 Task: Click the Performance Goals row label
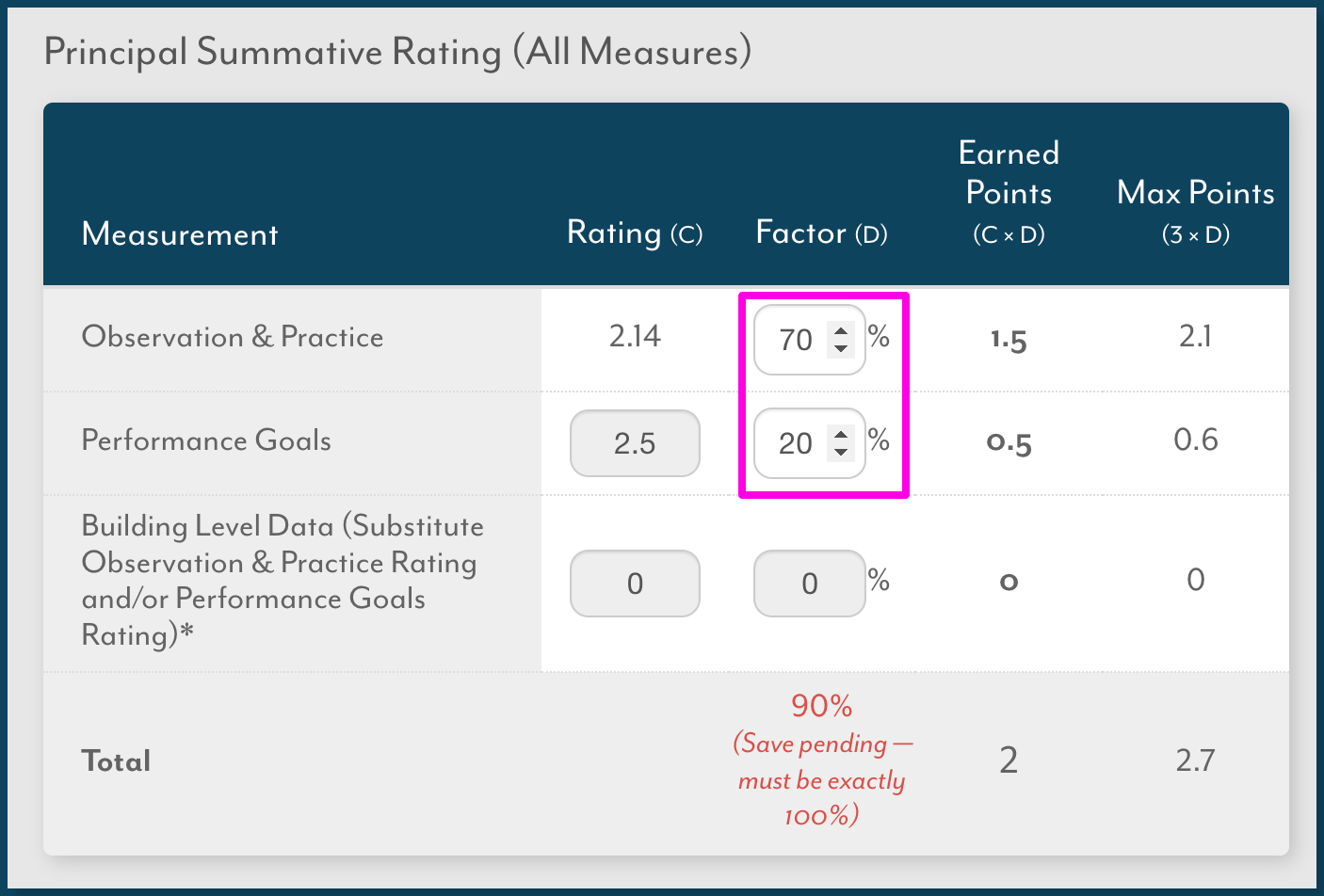point(206,440)
